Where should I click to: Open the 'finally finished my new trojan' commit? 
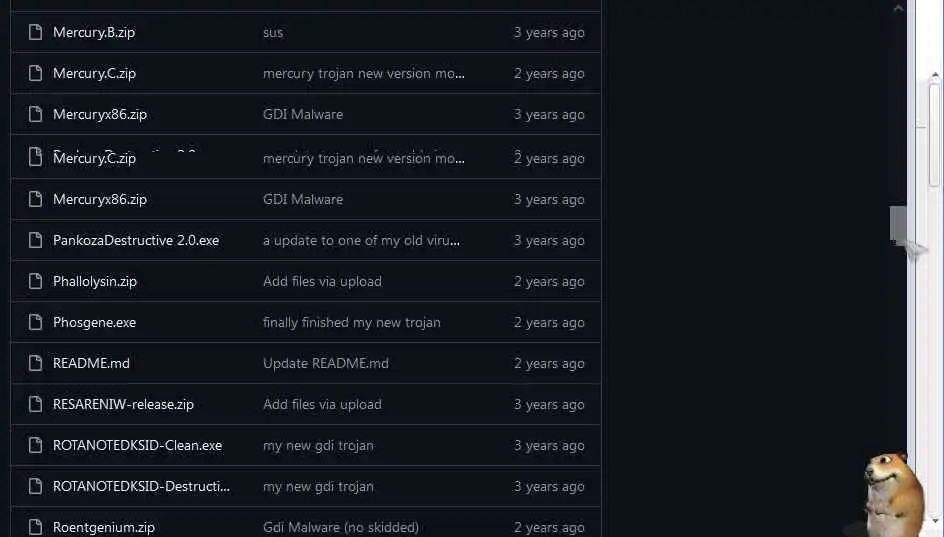tap(351, 322)
